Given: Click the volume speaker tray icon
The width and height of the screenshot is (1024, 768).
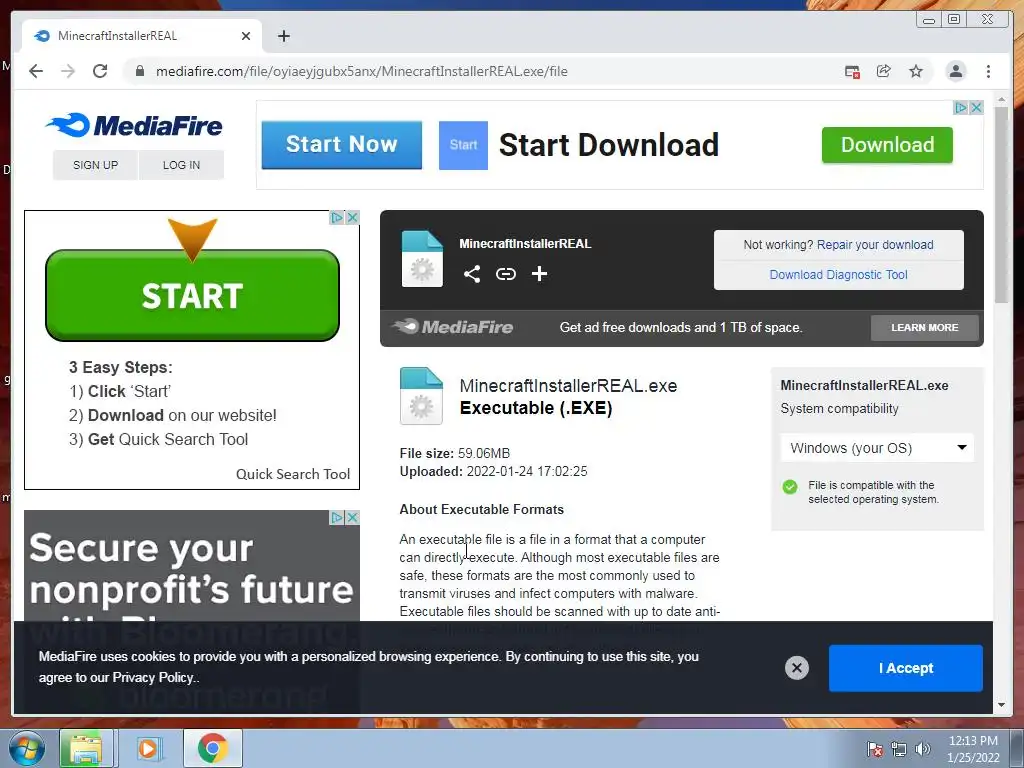Looking at the screenshot, I should [922, 748].
